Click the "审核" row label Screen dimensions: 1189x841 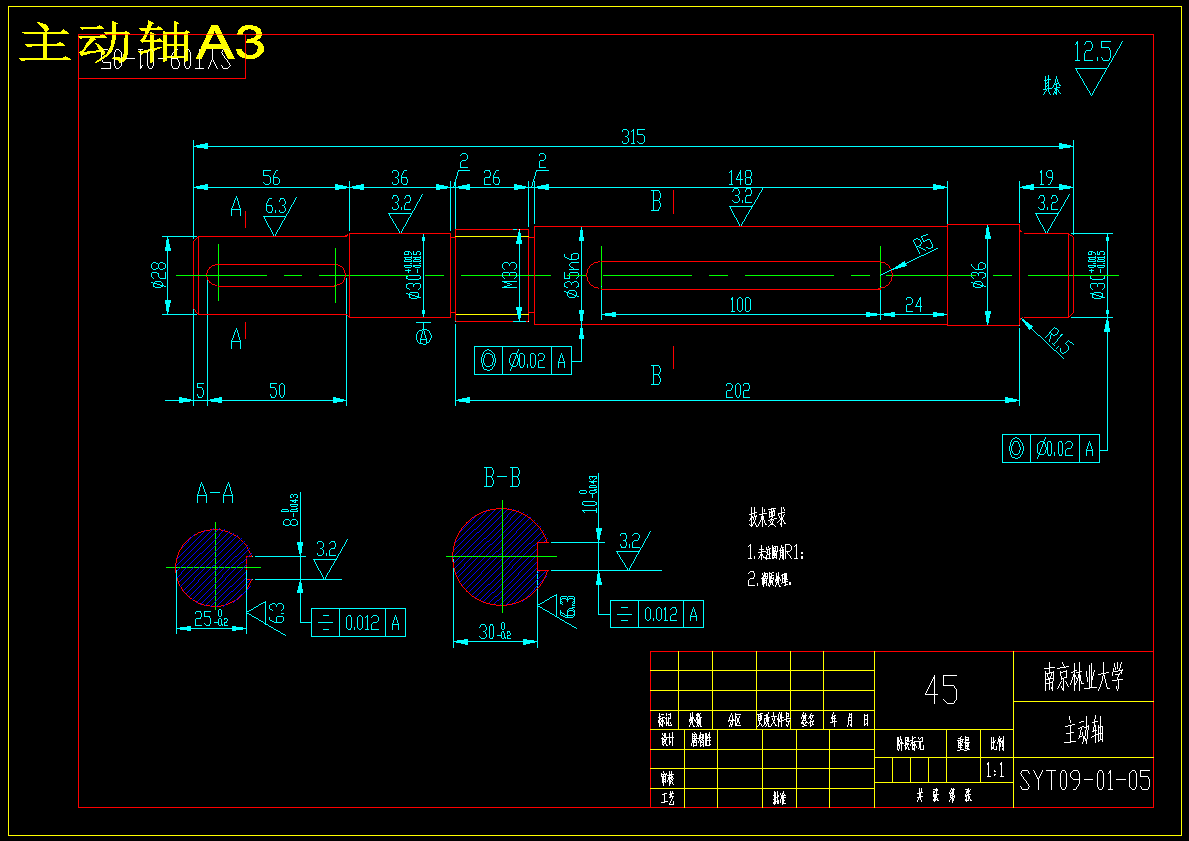pyautogui.click(x=667, y=779)
